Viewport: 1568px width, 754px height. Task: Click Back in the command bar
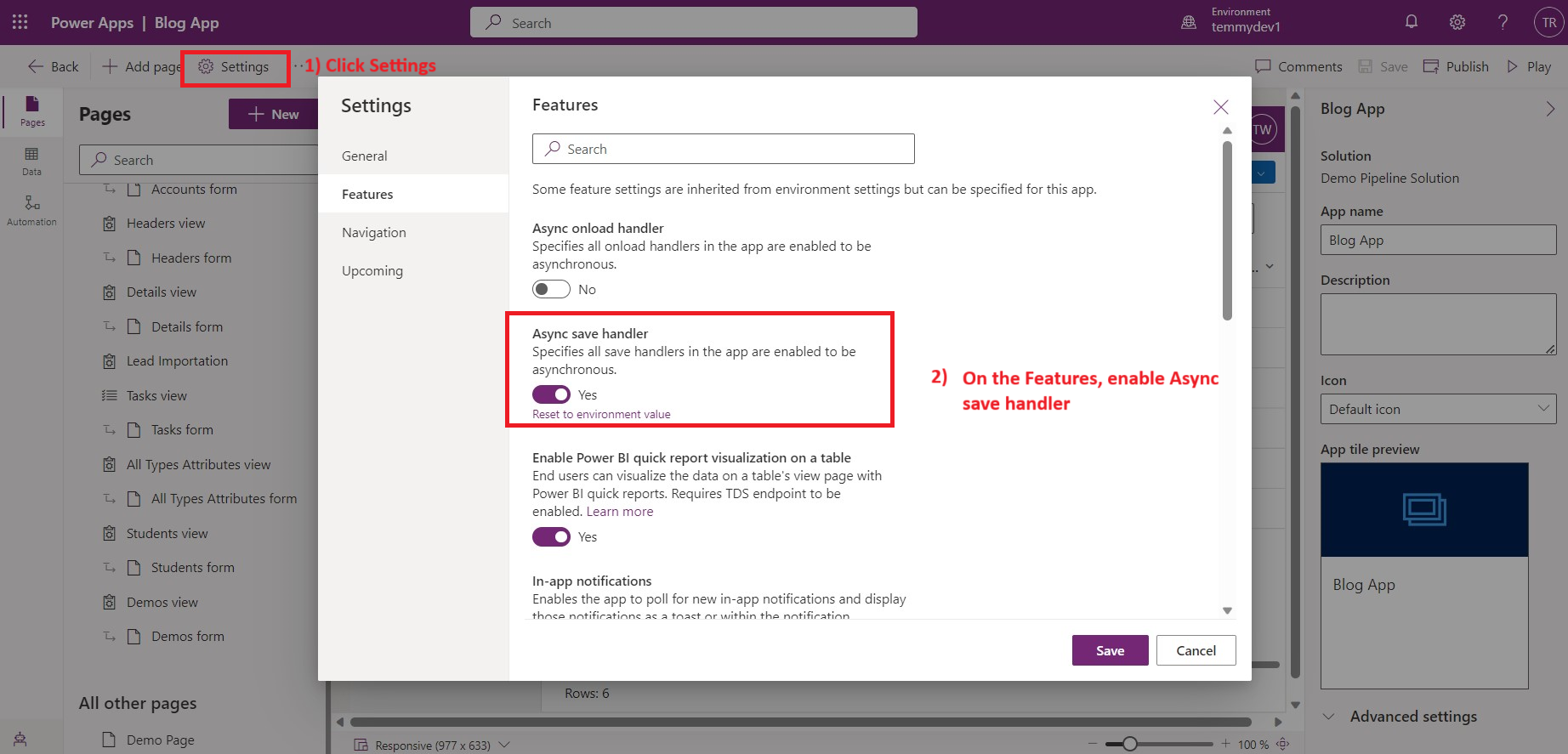tap(53, 66)
